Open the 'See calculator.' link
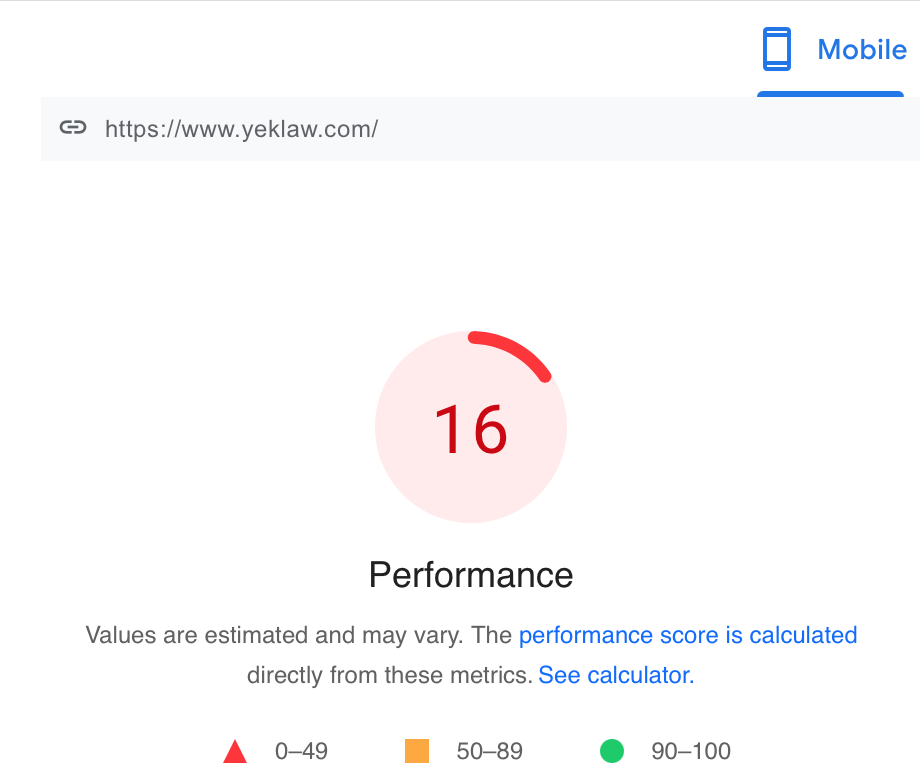The width and height of the screenshot is (920, 771). [616, 675]
